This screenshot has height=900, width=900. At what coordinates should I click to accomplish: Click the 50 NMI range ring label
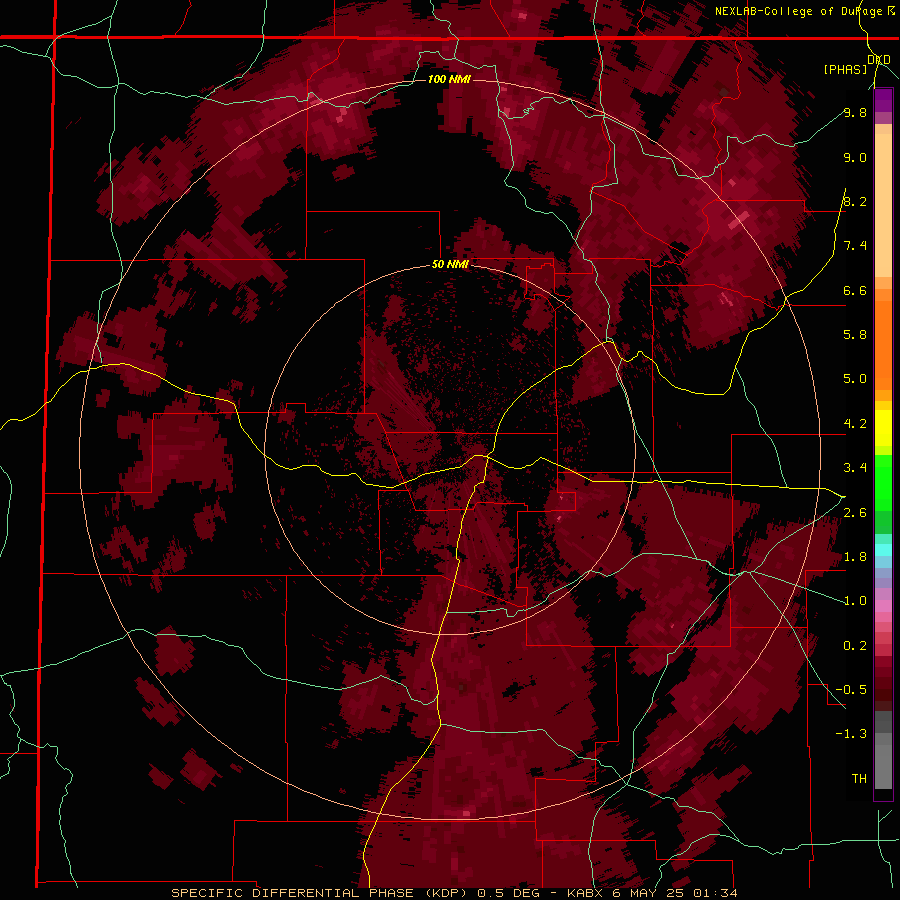(x=450, y=265)
